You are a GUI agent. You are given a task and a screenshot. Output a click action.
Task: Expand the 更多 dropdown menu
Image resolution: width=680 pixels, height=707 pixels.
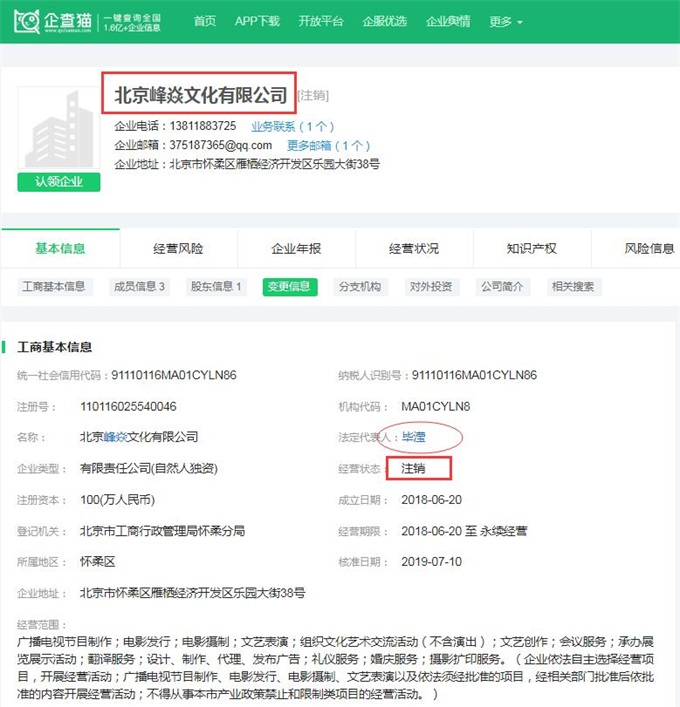coord(507,21)
